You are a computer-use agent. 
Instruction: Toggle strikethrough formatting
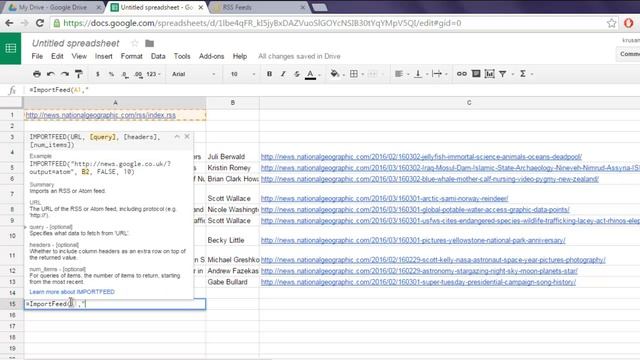(297, 74)
